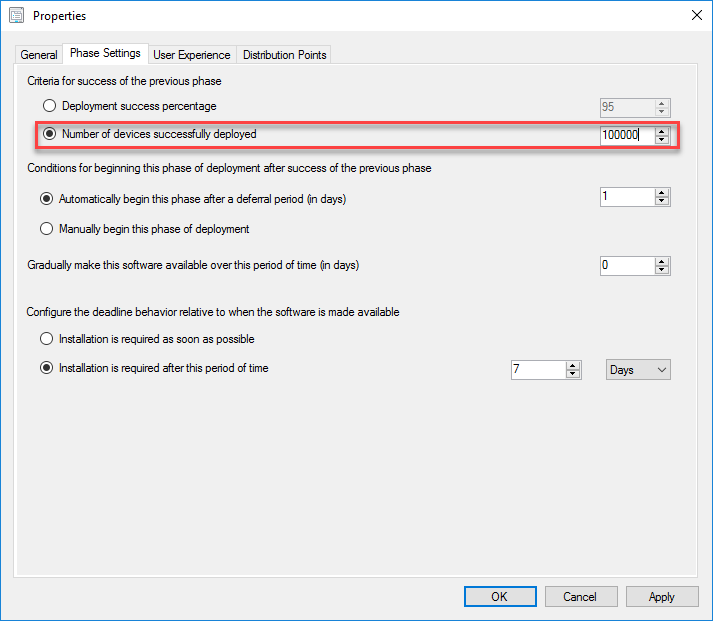Increase the gradual availability days value
Image resolution: width=713 pixels, height=621 pixels.
point(662,261)
